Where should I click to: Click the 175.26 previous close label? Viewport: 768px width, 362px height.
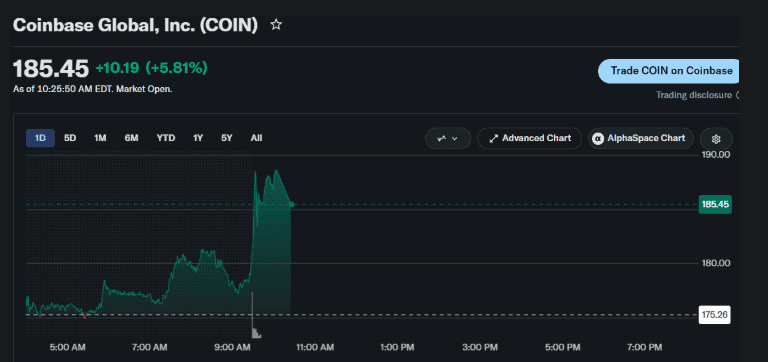pos(714,314)
